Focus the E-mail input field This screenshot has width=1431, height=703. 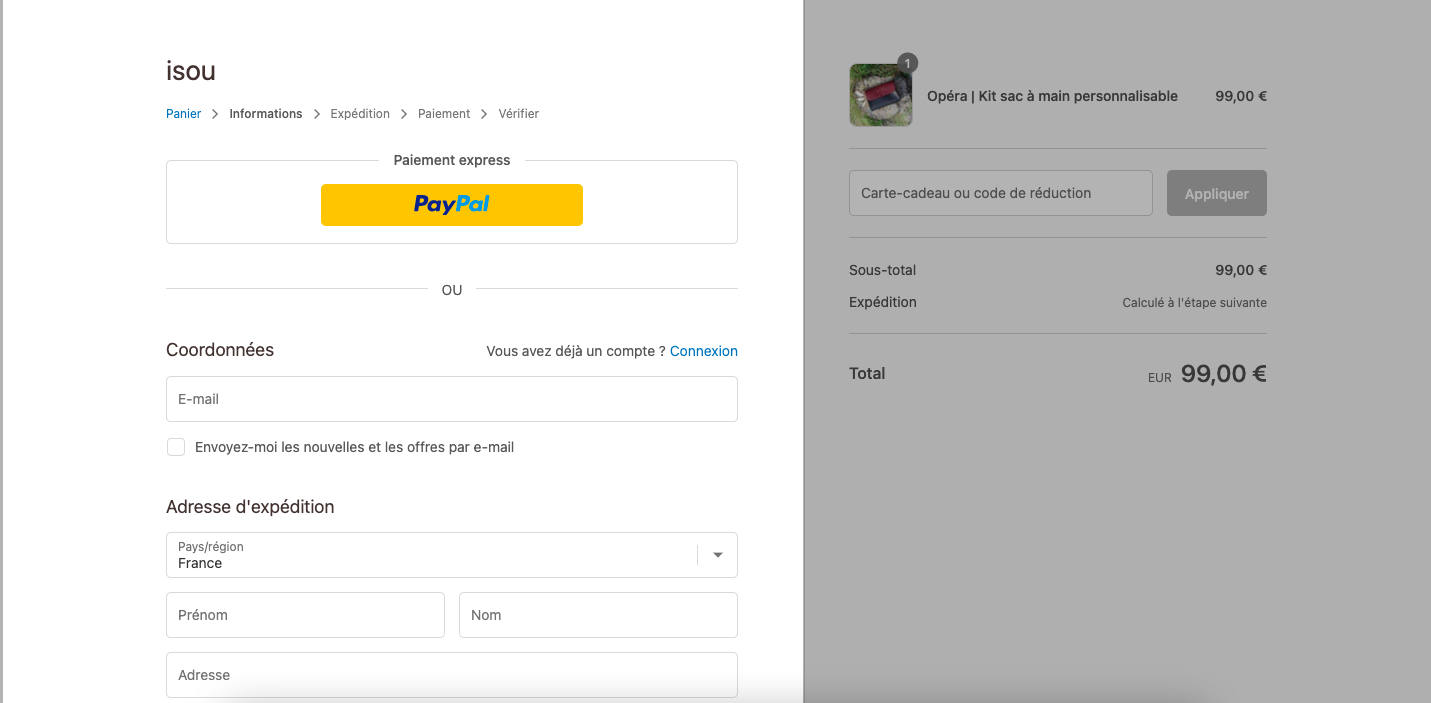point(452,399)
